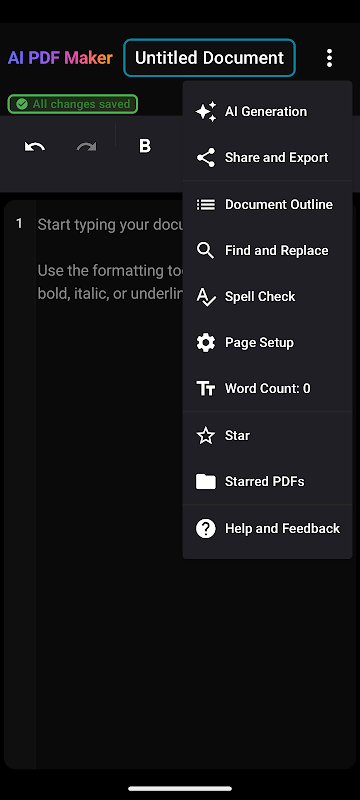Select the Find and Replace magnifier icon
The image size is (360, 800).
coord(205,251)
